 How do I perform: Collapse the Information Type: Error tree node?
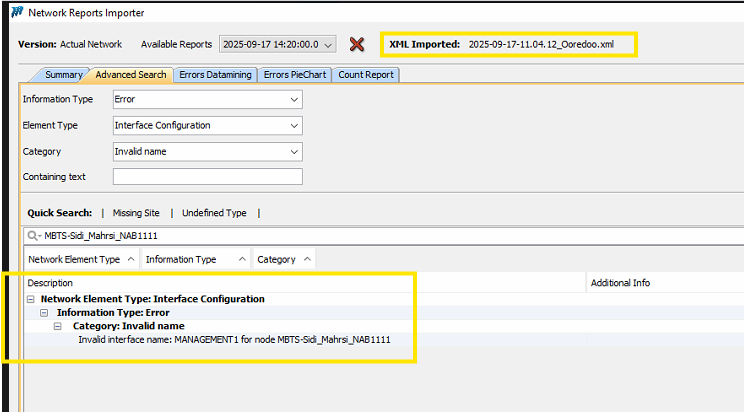click(45, 313)
